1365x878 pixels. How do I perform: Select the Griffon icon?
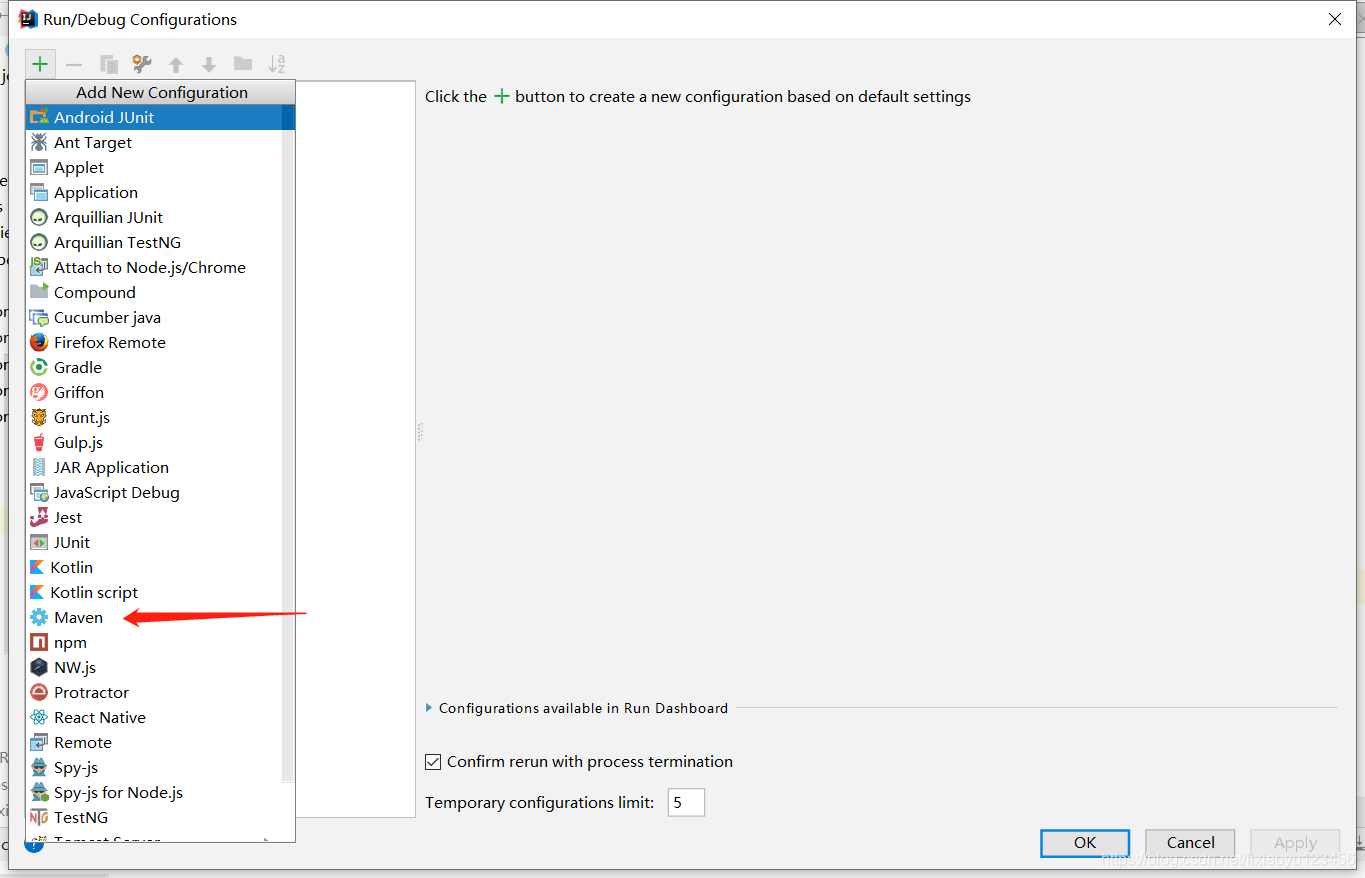tap(39, 392)
